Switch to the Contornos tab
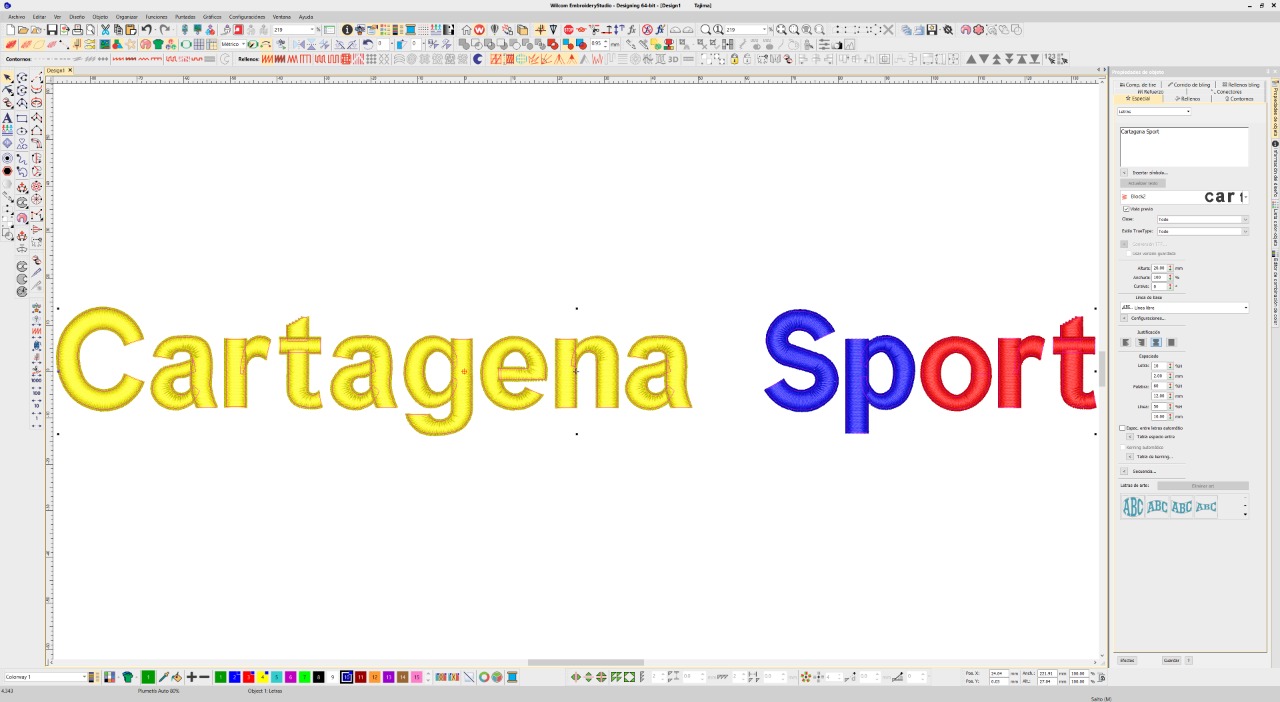1280x702 pixels. 1239,99
